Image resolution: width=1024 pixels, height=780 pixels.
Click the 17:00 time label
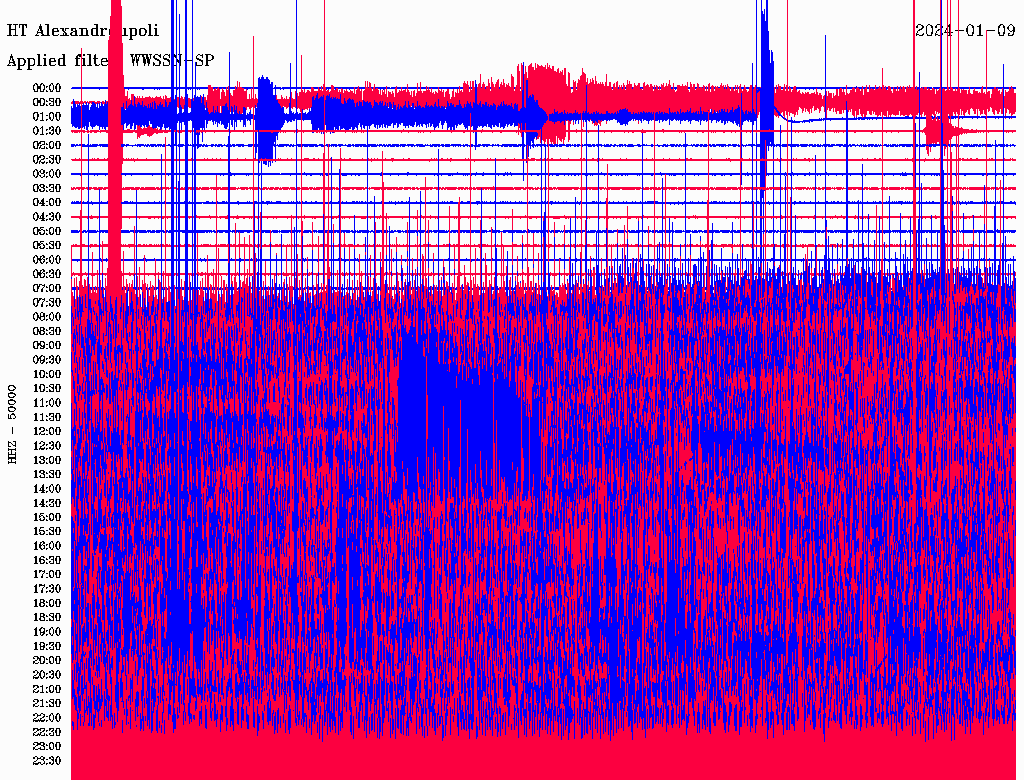point(47,575)
